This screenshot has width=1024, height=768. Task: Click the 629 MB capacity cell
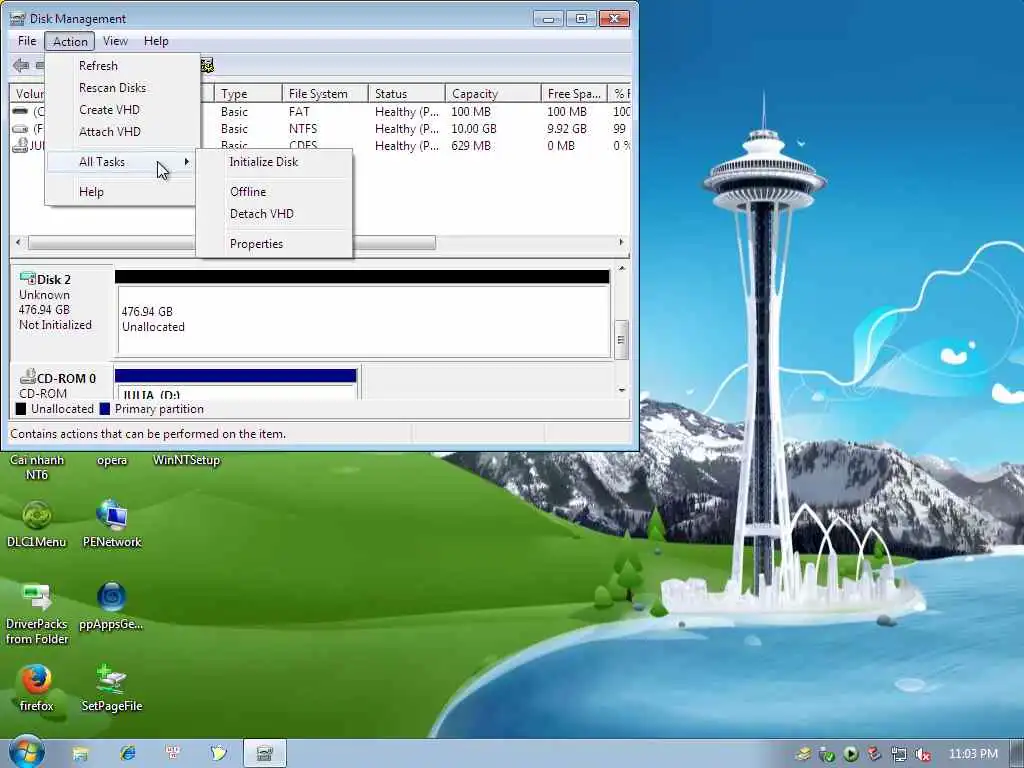point(471,146)
